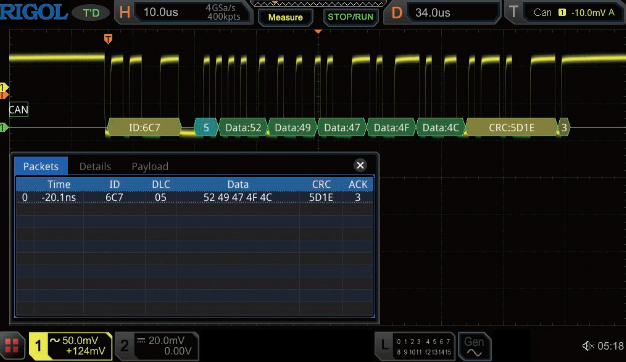Select the Data:4F decoded segment
Image resolution: width=626 pixels, height=362 pixels.
391,128
